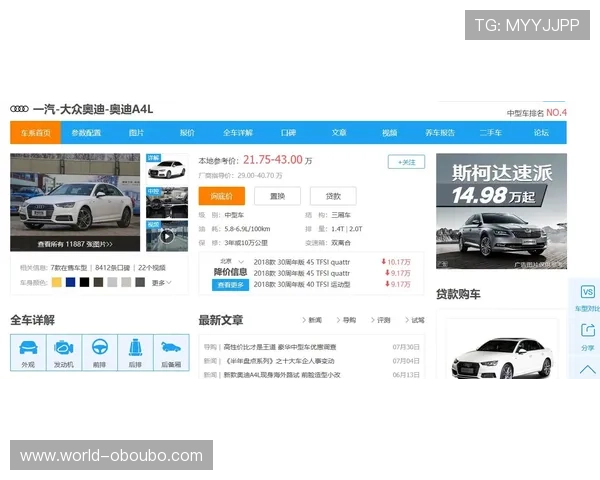Click the orange 询底价 button
The image size is (600, 480).
point(221,196)
